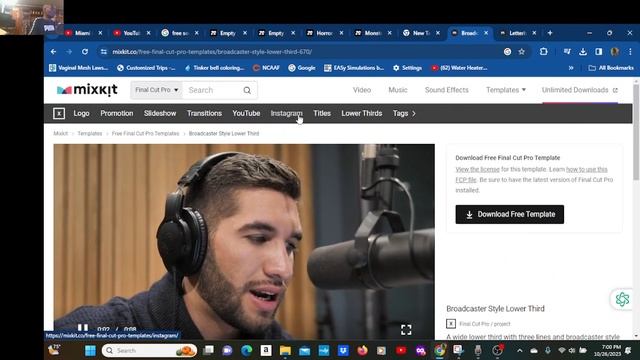The height and width of the screenshot is (360, 640).
Task: Click the address bar URL
Action: (x=212, y=52)
